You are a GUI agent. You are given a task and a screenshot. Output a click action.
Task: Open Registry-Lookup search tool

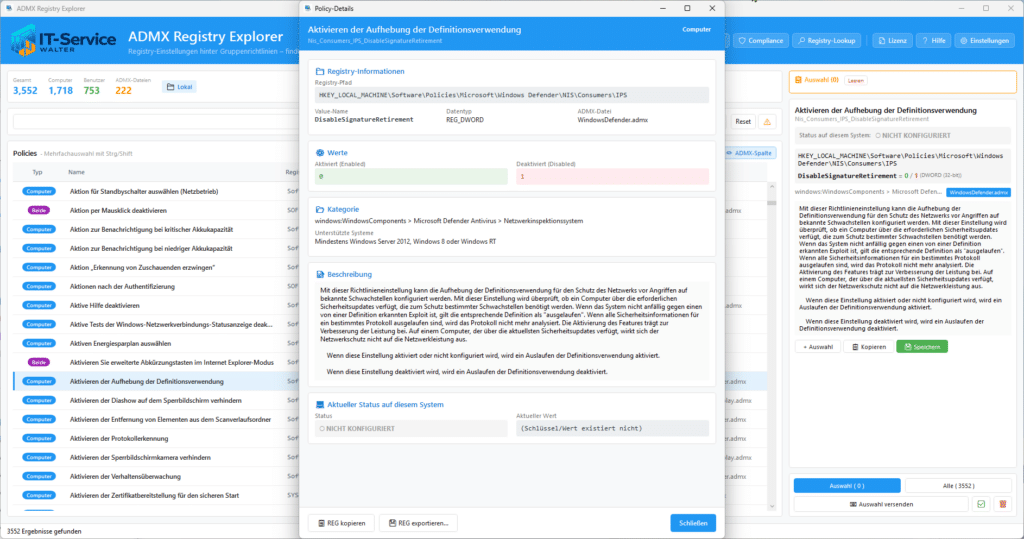click(827, 41)
